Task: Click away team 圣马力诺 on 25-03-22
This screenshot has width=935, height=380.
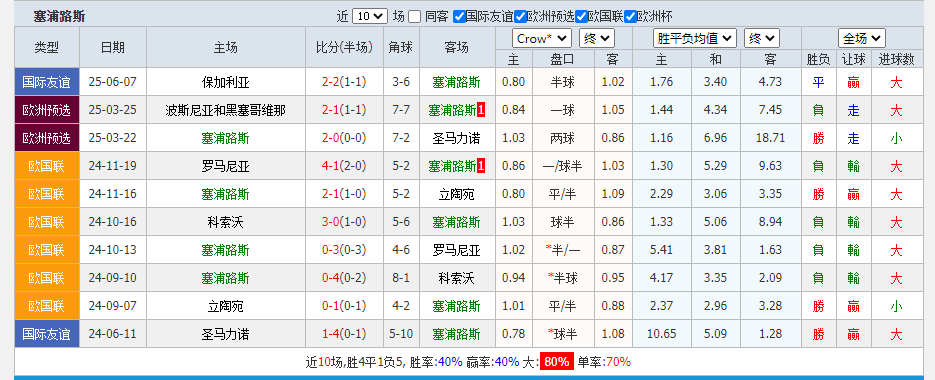Action: tap(456, 138)
